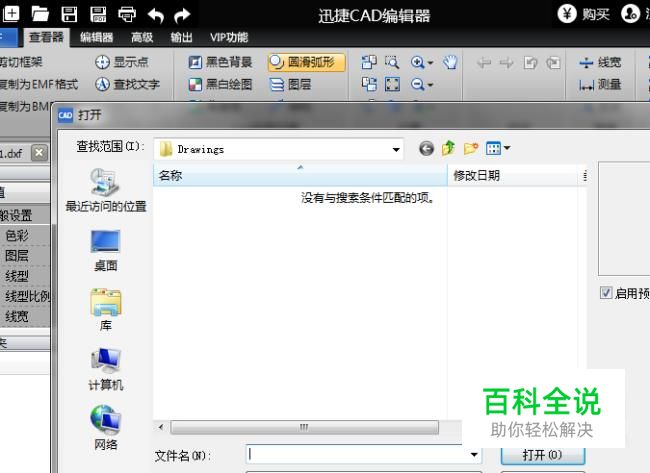This screenshot has height=473, width=650.
Task: Print the drawing using the printer icon
Action: pyautogui.click(x=127, y=15)
